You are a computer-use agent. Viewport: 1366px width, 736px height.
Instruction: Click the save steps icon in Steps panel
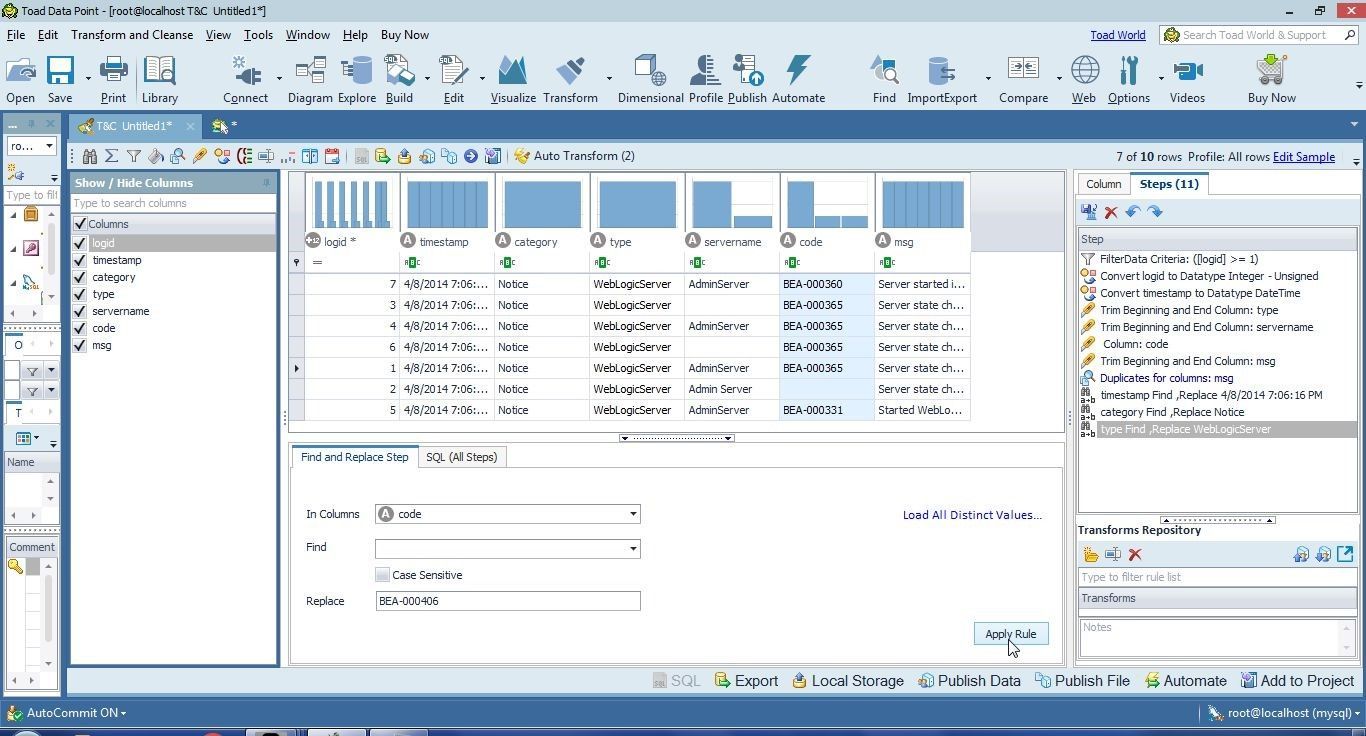pos(1089,212)
